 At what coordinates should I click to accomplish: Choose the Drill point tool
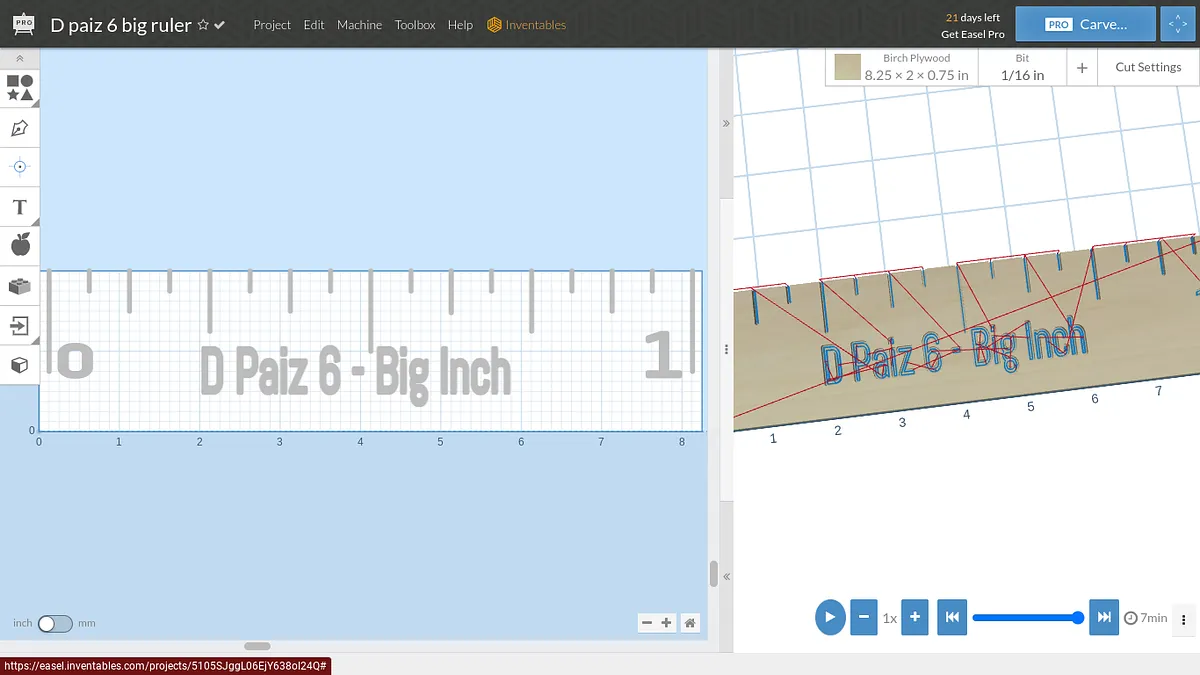coord(20,167)
